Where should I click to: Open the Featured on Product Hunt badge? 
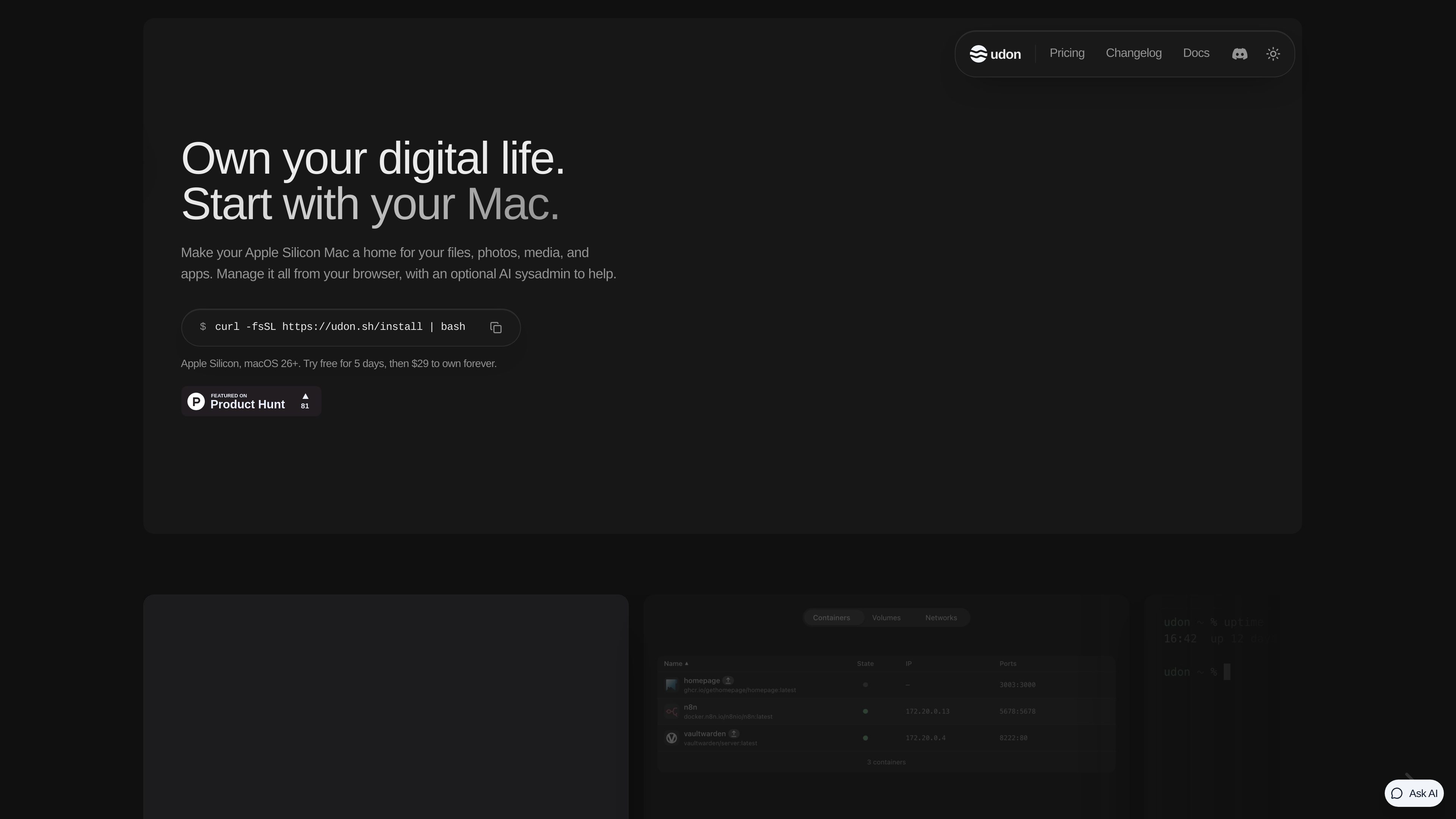[x=251, y=401]
